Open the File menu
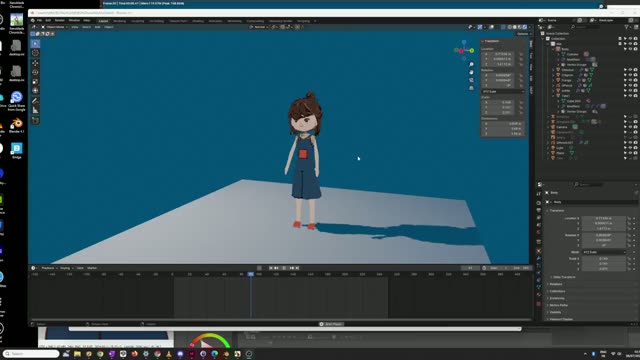The width and height of the screenshot is (640, 360). (40, 20)
